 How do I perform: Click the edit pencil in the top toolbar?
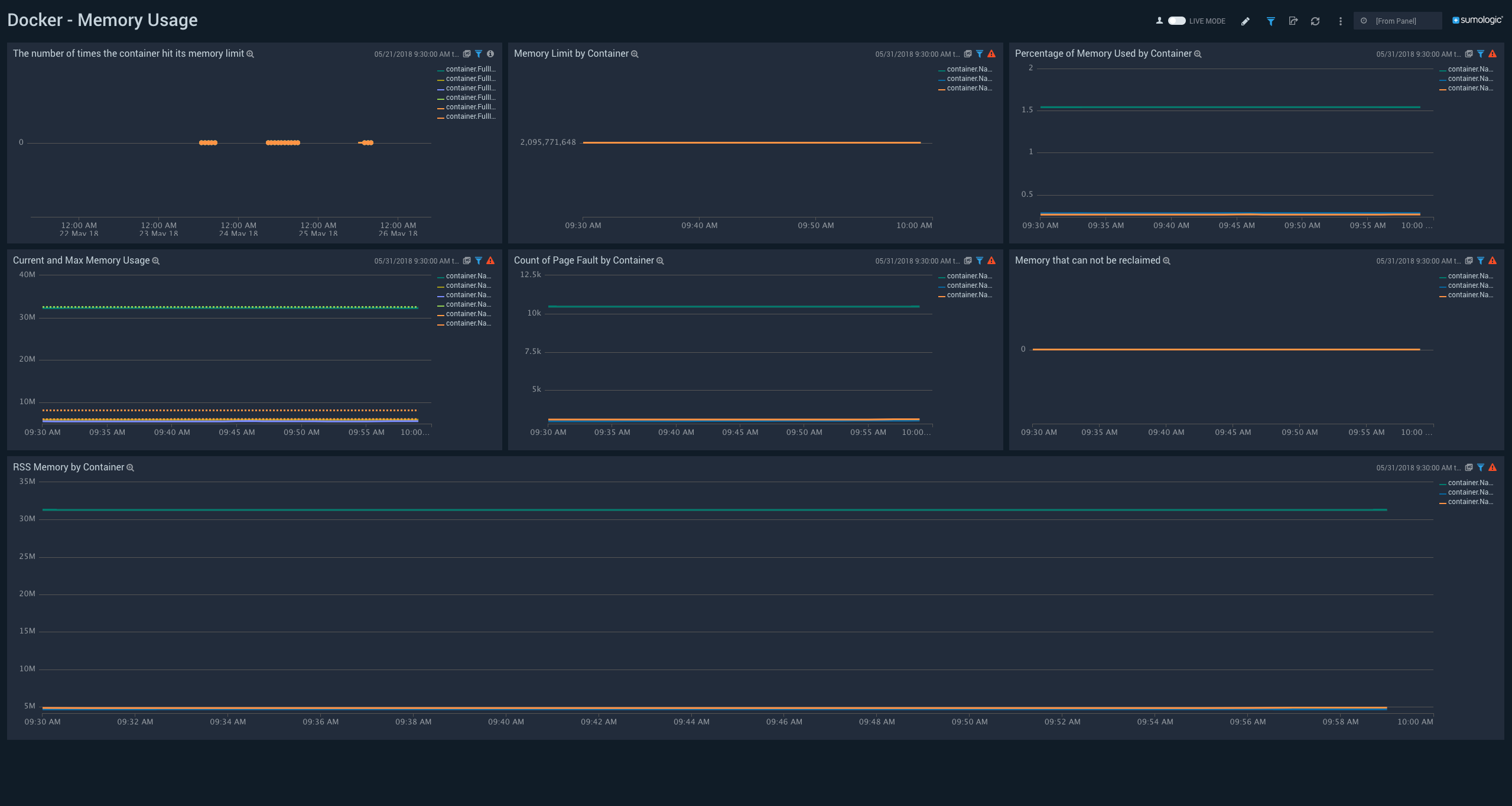point(1244,21)
